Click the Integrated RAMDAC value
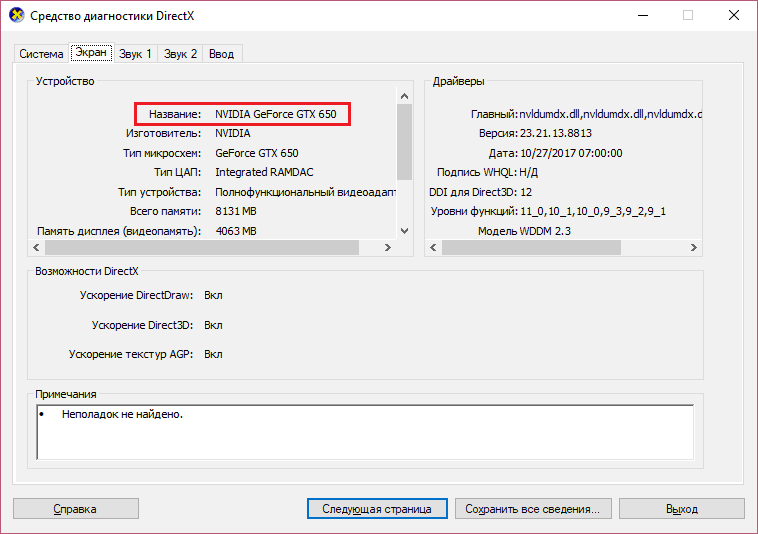Image resolution: width=758 pixels, height=534 pixels. click(x=264, y=173)
